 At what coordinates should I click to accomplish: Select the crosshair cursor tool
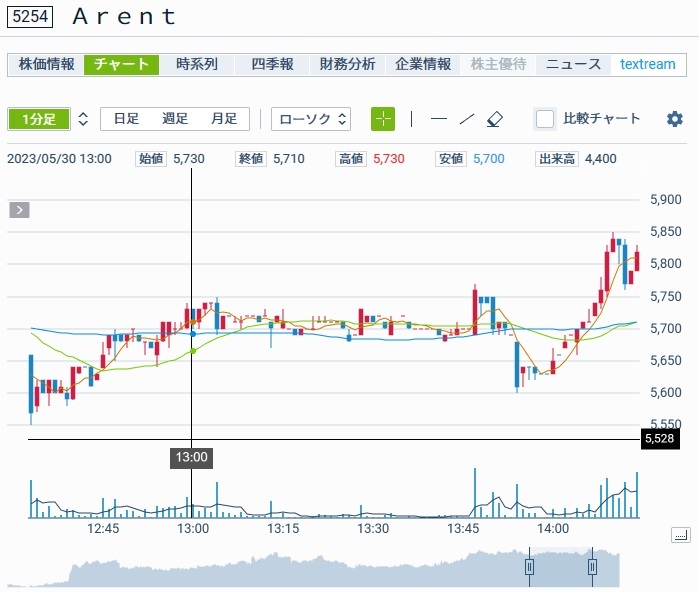pyautogui.click(x=383, y=119)
